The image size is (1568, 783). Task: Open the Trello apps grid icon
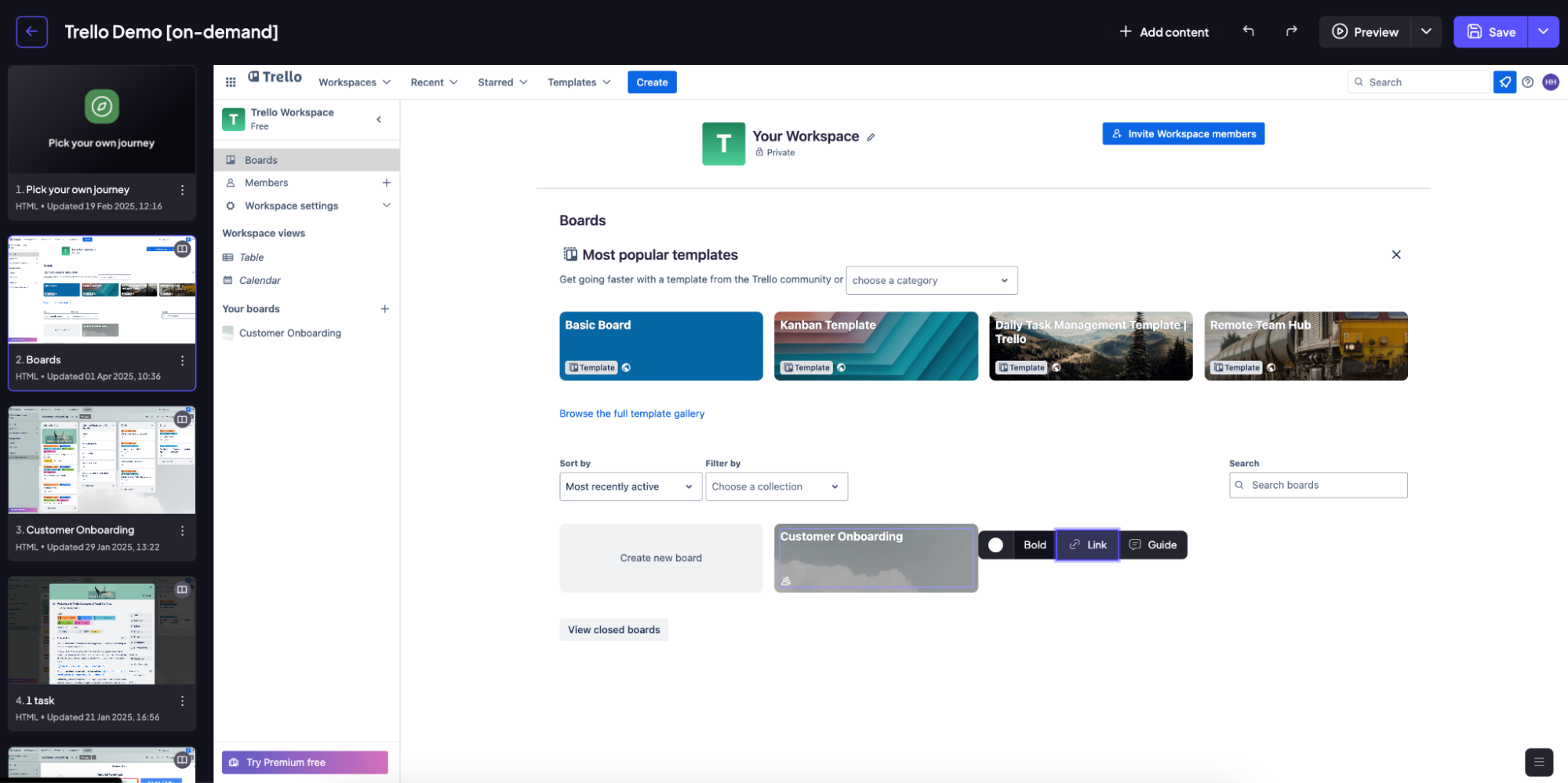pyautogui.click(x=231, y=82)
